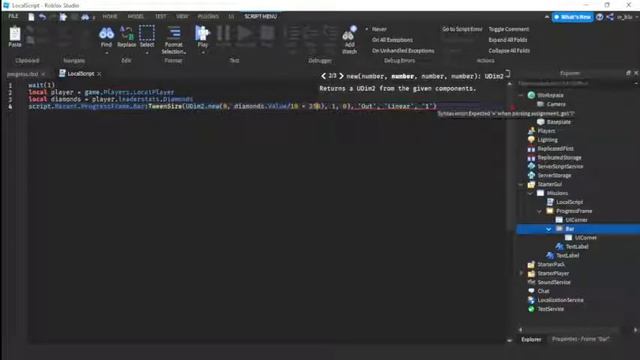Switch to the TEST ribbon tab
This screenshot has width=640, height=360.
click(x=161, y=16)
